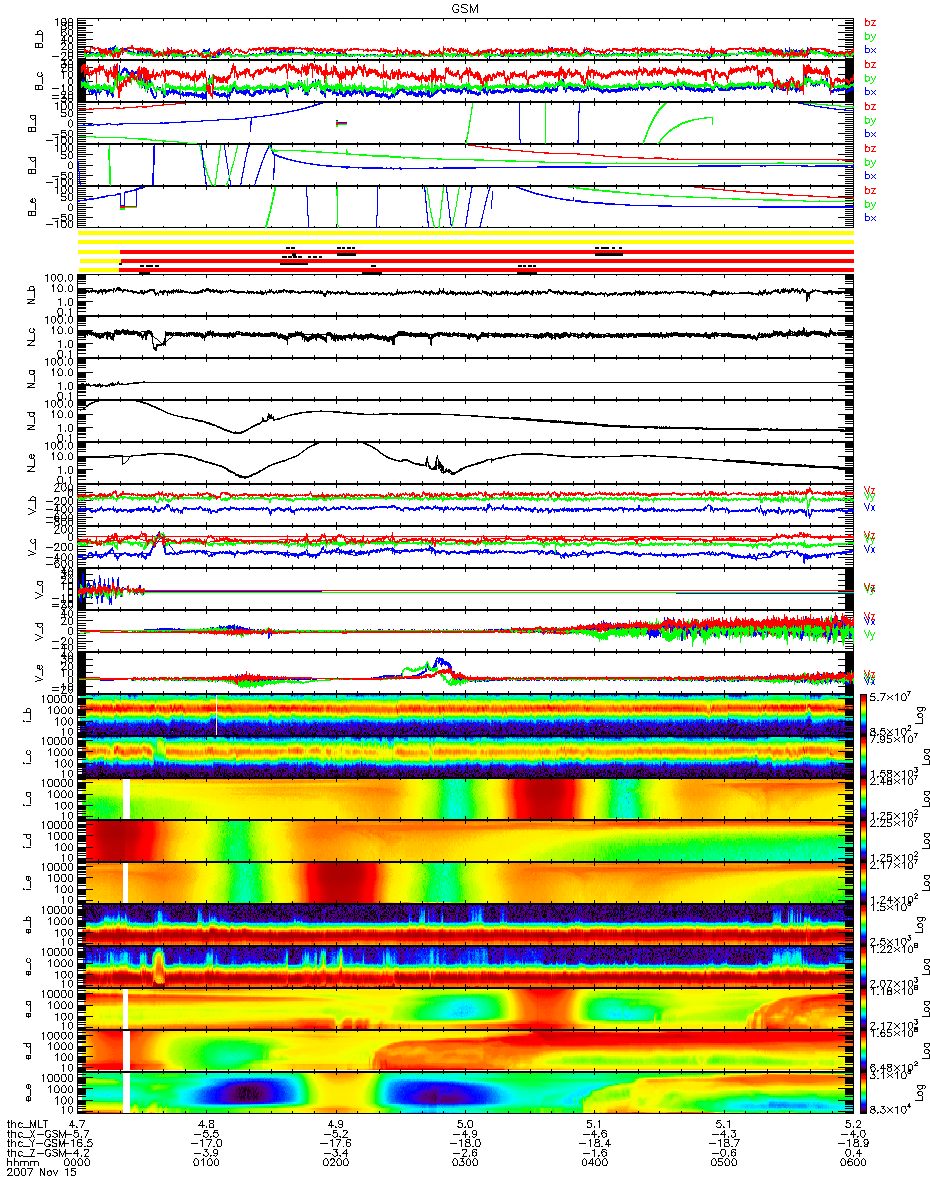Select the B_c panel axis label
Screen dimensions: 930x1200
(x=39, y=80)
